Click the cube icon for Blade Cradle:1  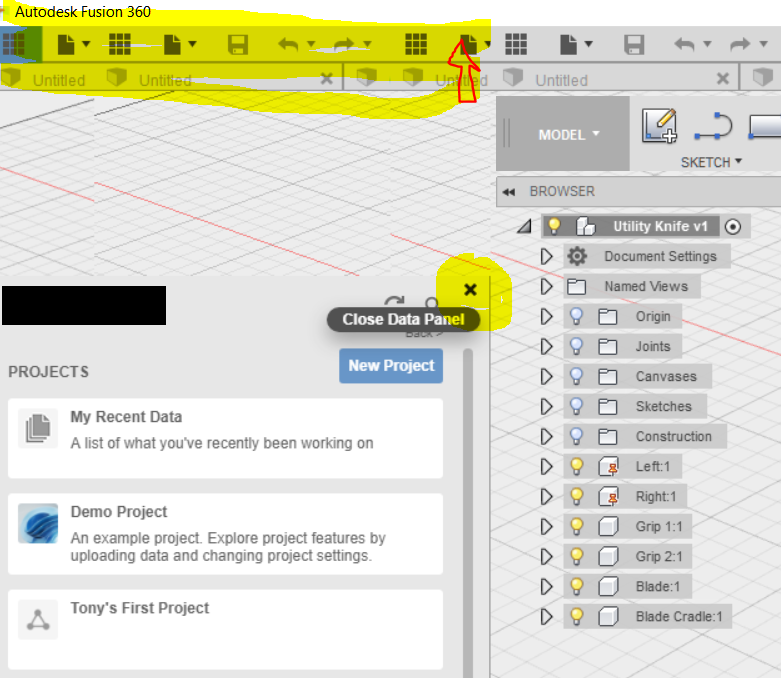(608, 617)
